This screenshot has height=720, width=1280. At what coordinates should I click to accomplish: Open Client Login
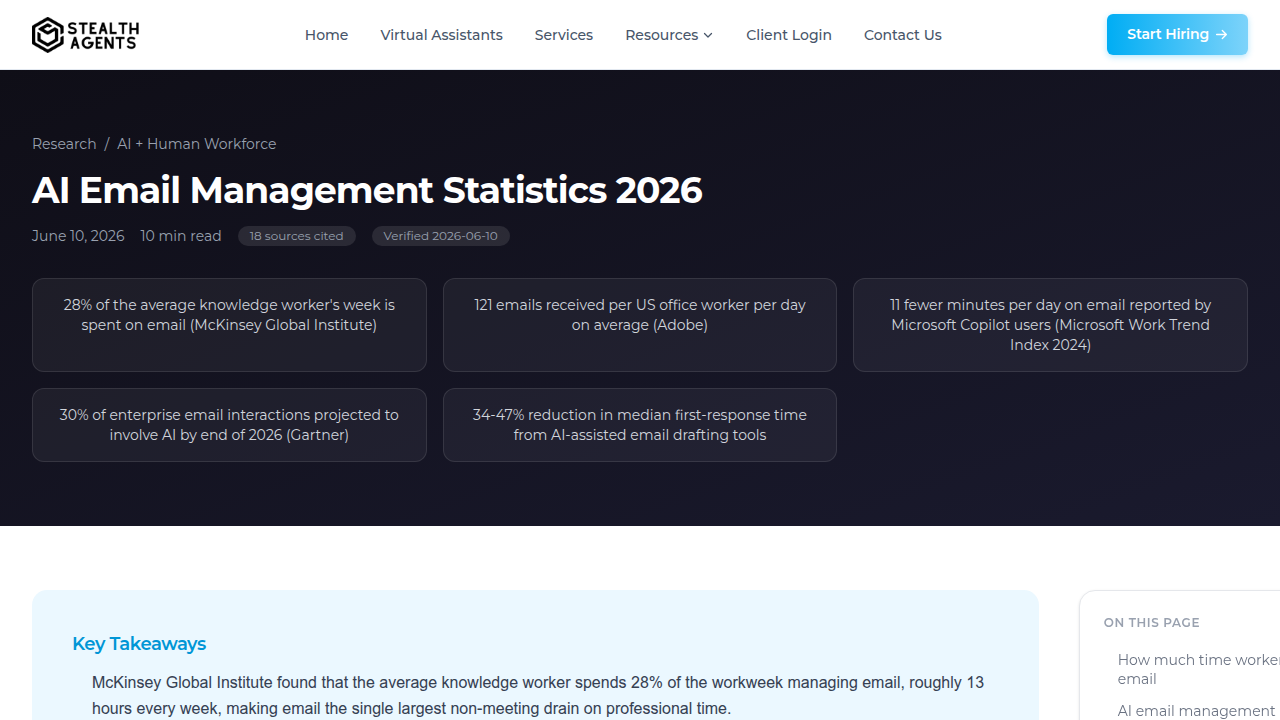tap(788, 35)
